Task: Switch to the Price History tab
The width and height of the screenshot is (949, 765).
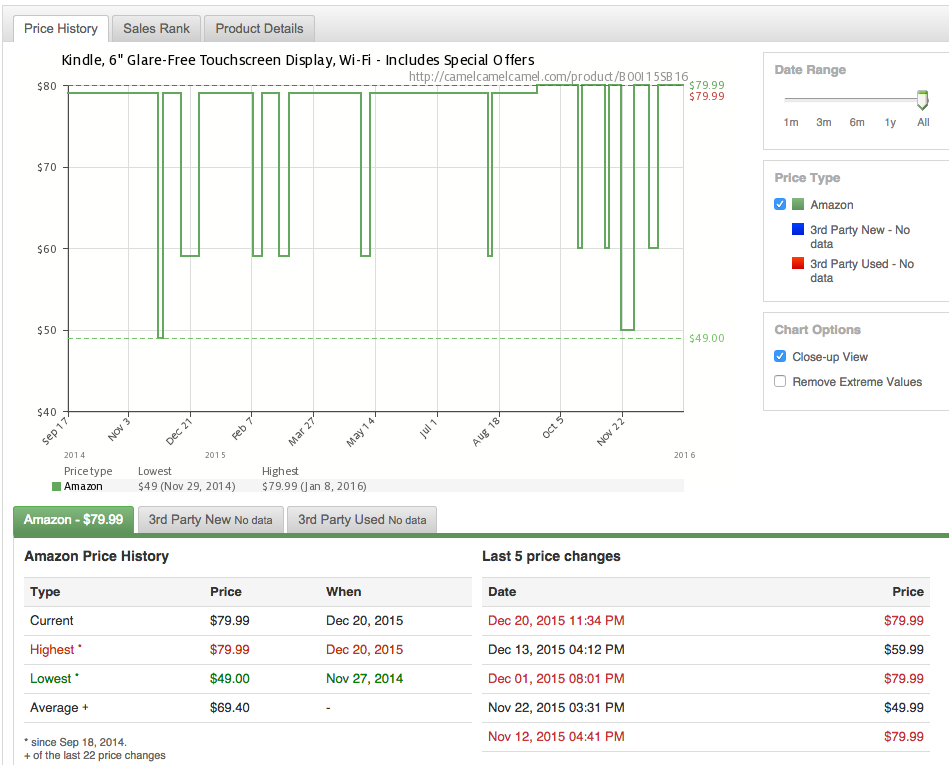Action: pos(61,28)
